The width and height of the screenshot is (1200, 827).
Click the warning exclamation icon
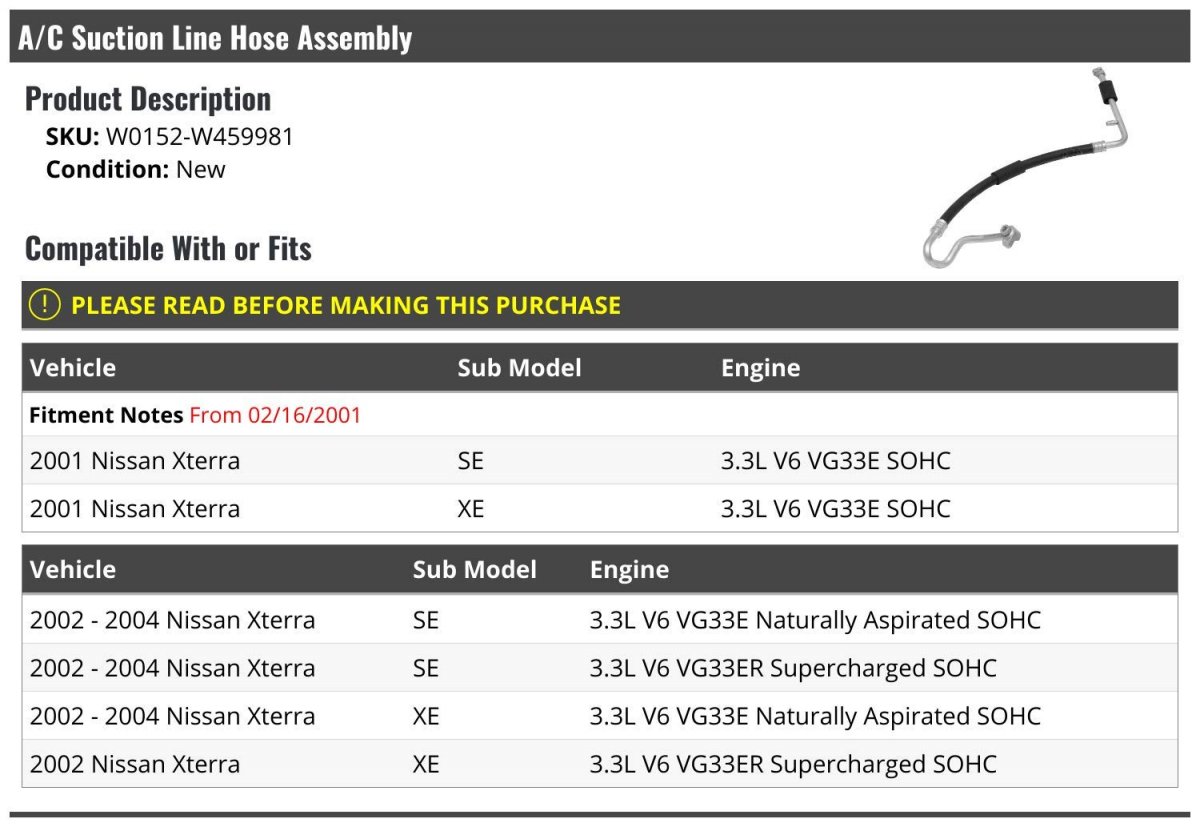pos(45,305)
